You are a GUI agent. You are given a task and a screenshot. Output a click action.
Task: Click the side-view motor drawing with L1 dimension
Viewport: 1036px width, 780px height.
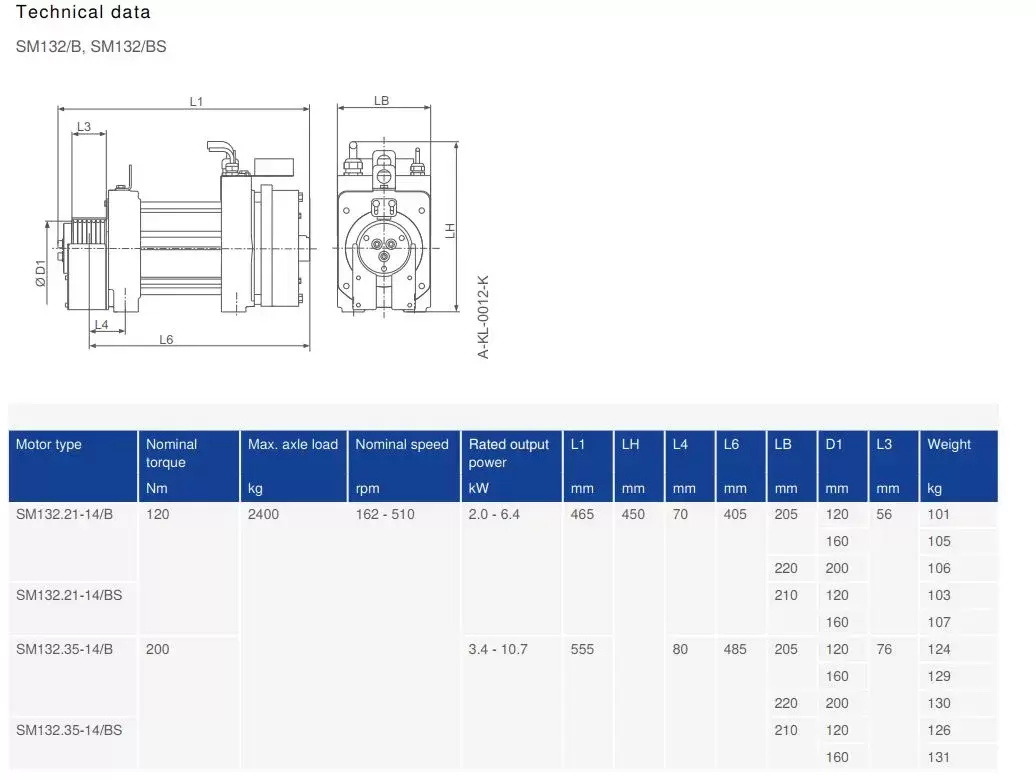click(x=178, y=225)
